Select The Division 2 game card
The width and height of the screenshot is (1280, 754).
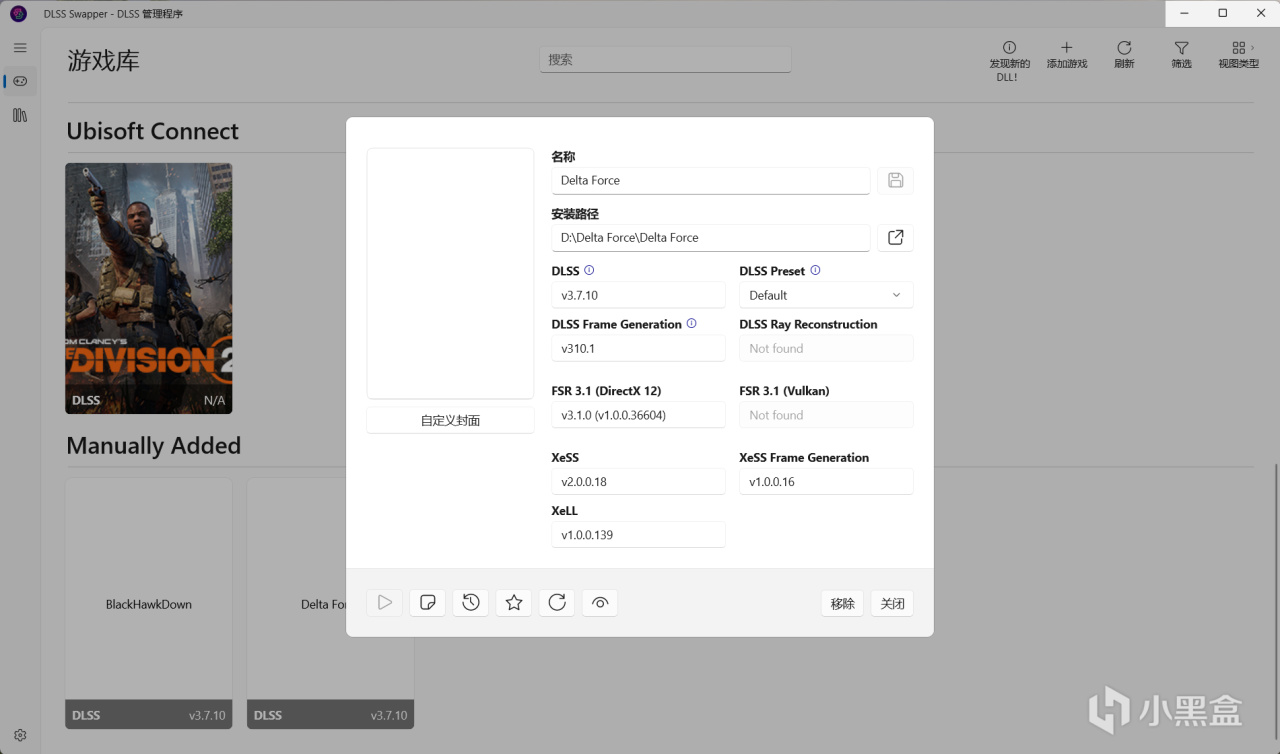(149, 289)
